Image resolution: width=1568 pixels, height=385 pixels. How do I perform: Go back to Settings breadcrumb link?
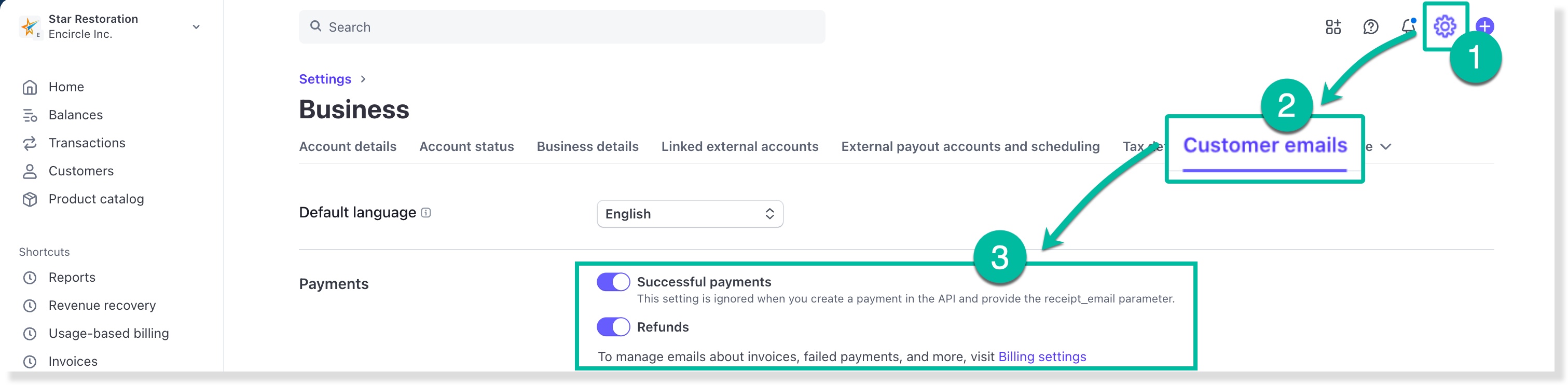click(x=325, y=79)
